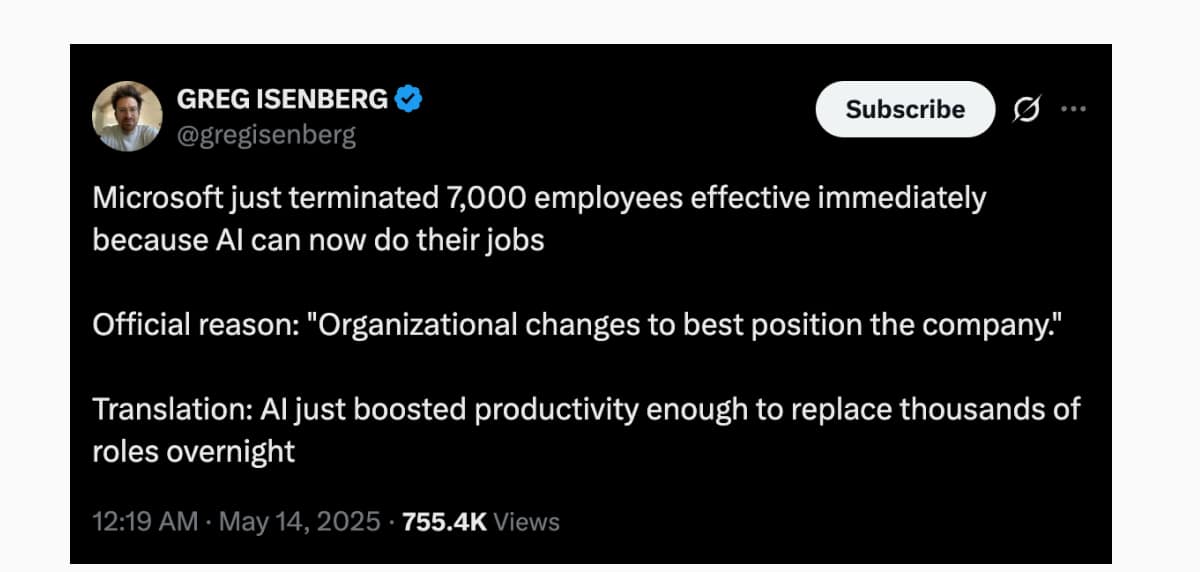Viewport: 1200px width, 572px height.
Task: Click the word Views after the count
Action: pos(527,521)
